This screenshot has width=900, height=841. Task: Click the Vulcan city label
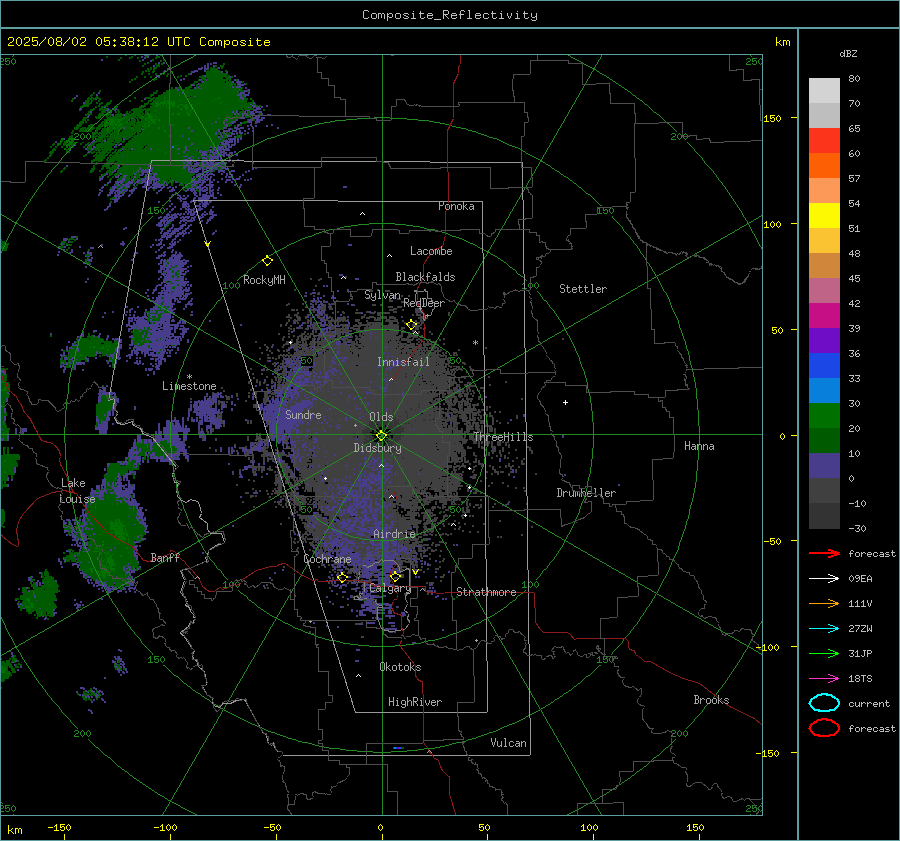pos(508,743)
